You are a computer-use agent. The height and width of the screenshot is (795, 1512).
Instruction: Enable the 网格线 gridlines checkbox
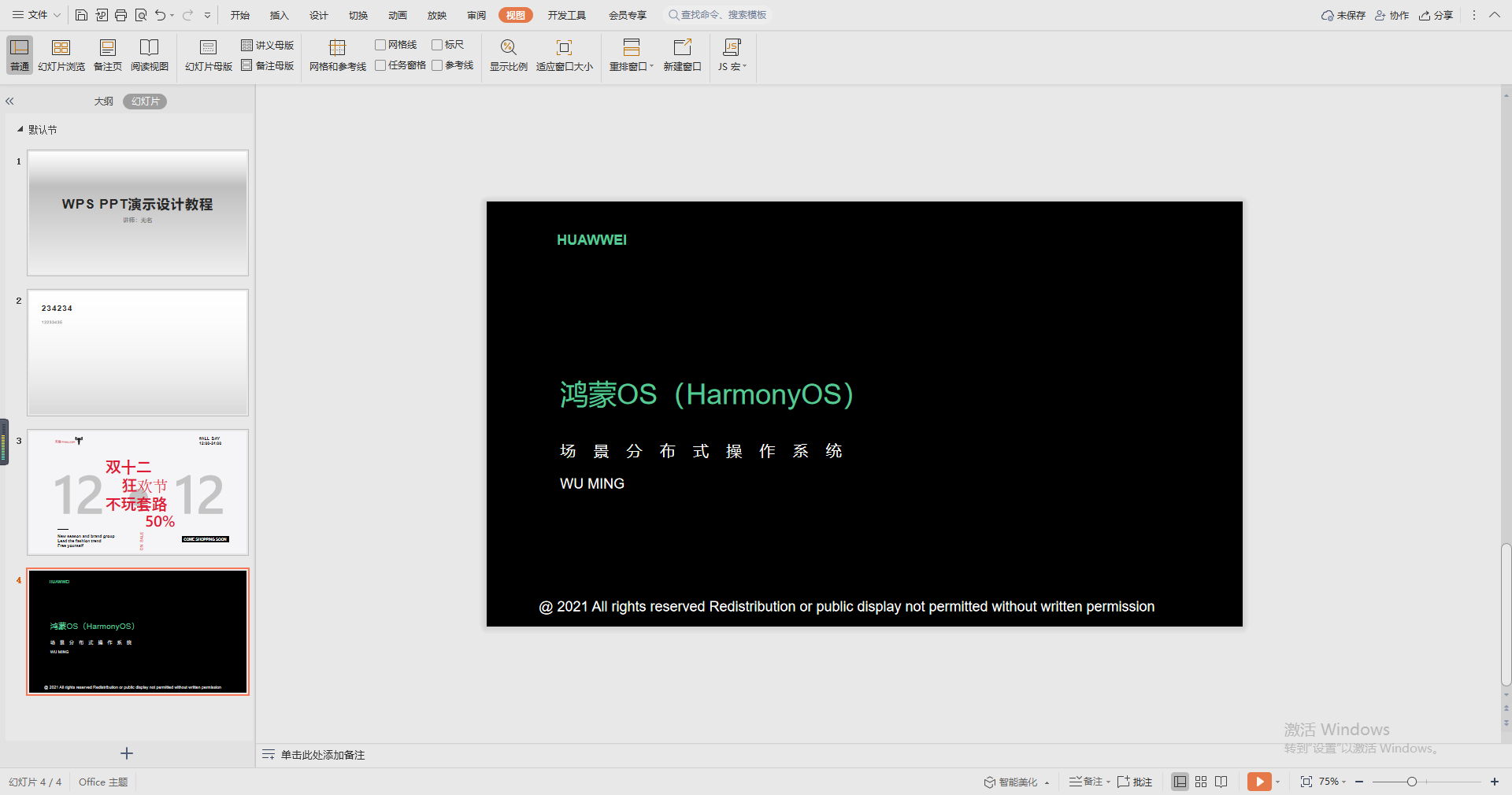pyautogui.click(x=380, y=45)
